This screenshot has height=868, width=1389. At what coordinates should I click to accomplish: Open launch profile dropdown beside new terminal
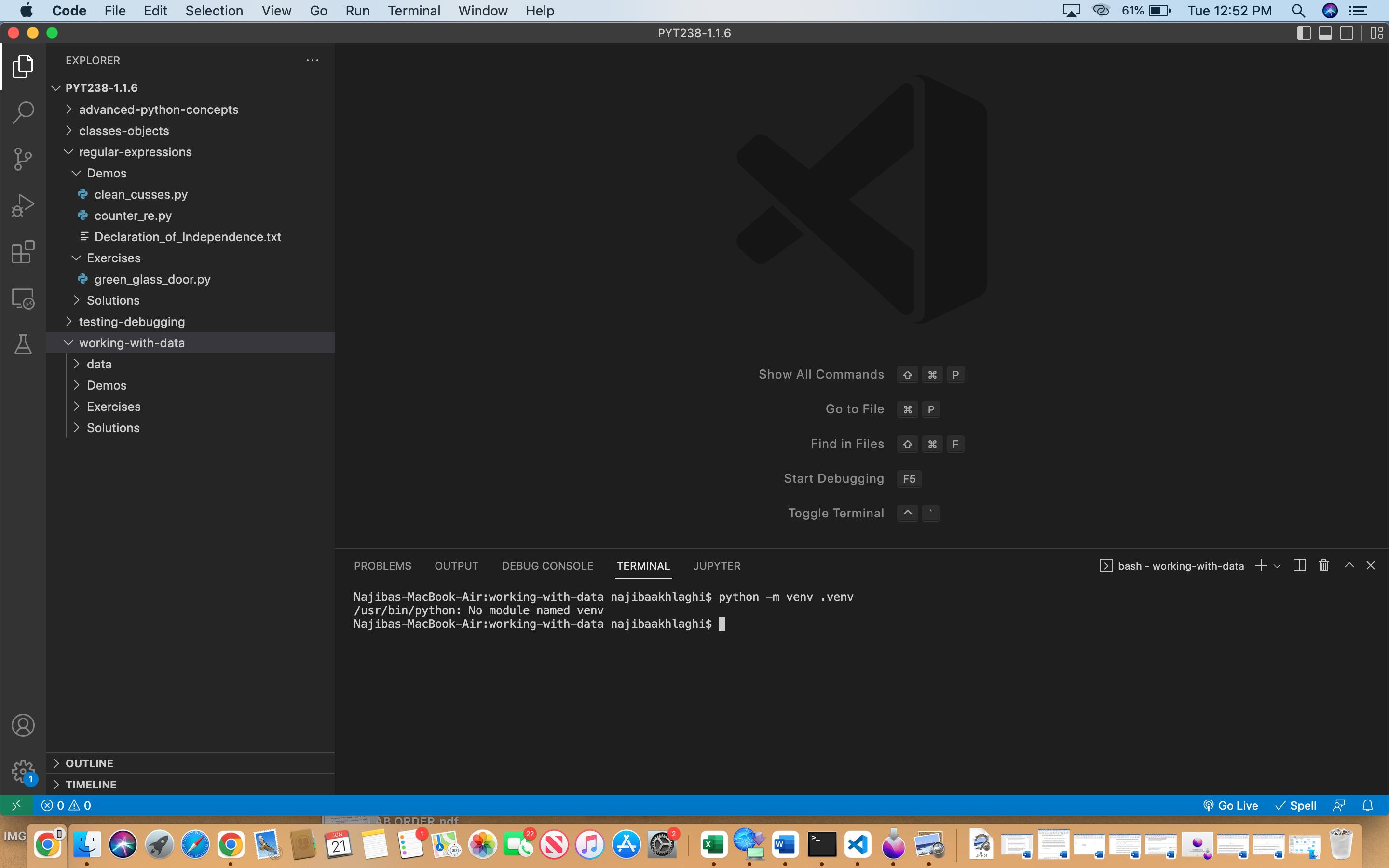click(1277, 566)
